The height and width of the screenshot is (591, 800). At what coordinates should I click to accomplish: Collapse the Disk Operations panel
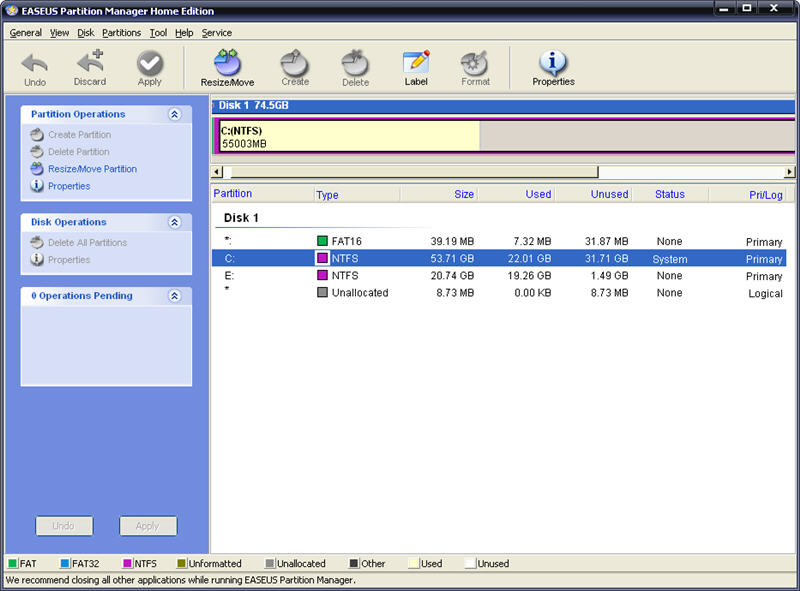[x=174, y=222]
